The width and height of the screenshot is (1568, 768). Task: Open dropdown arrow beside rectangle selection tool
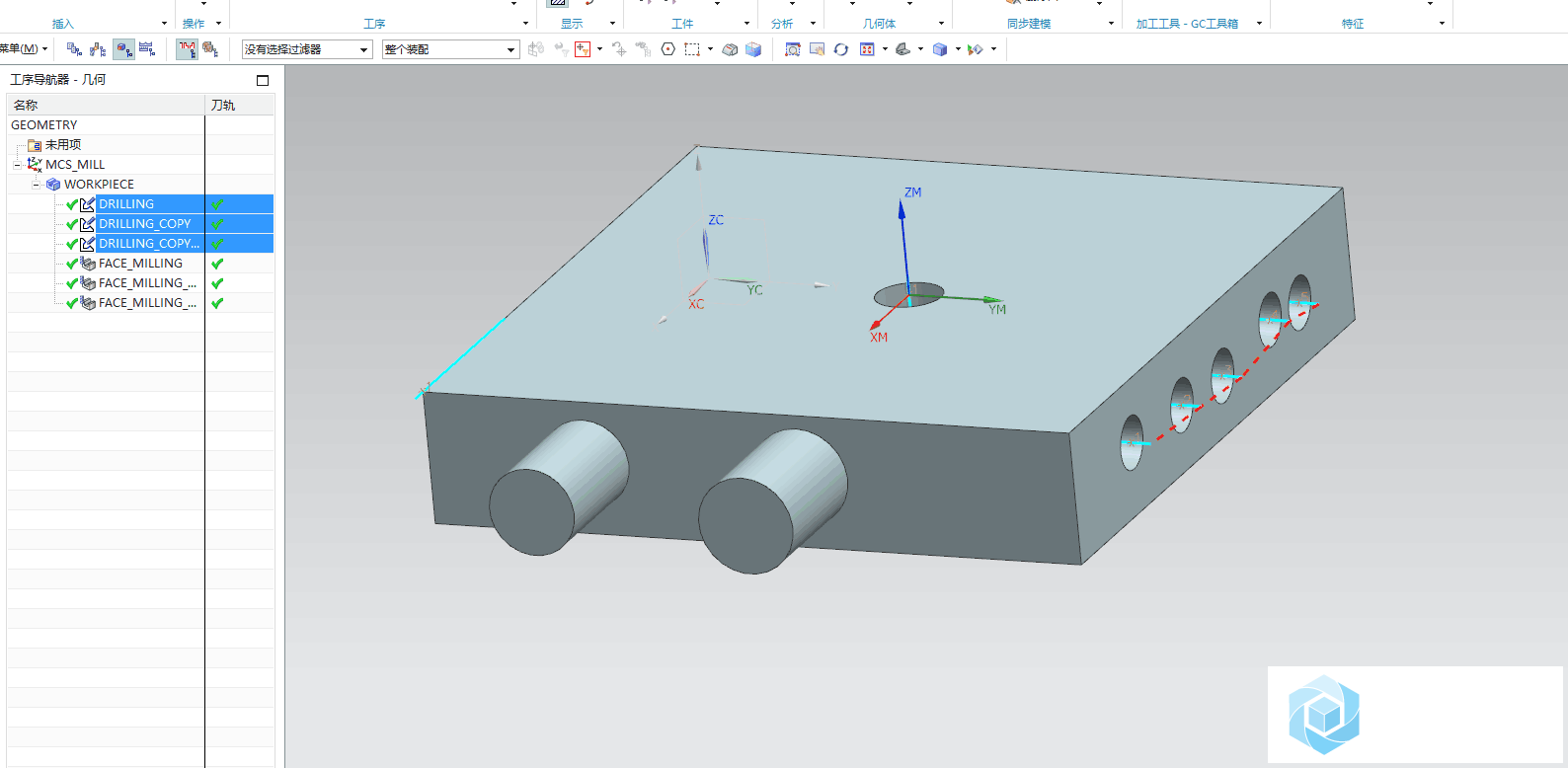710,49
